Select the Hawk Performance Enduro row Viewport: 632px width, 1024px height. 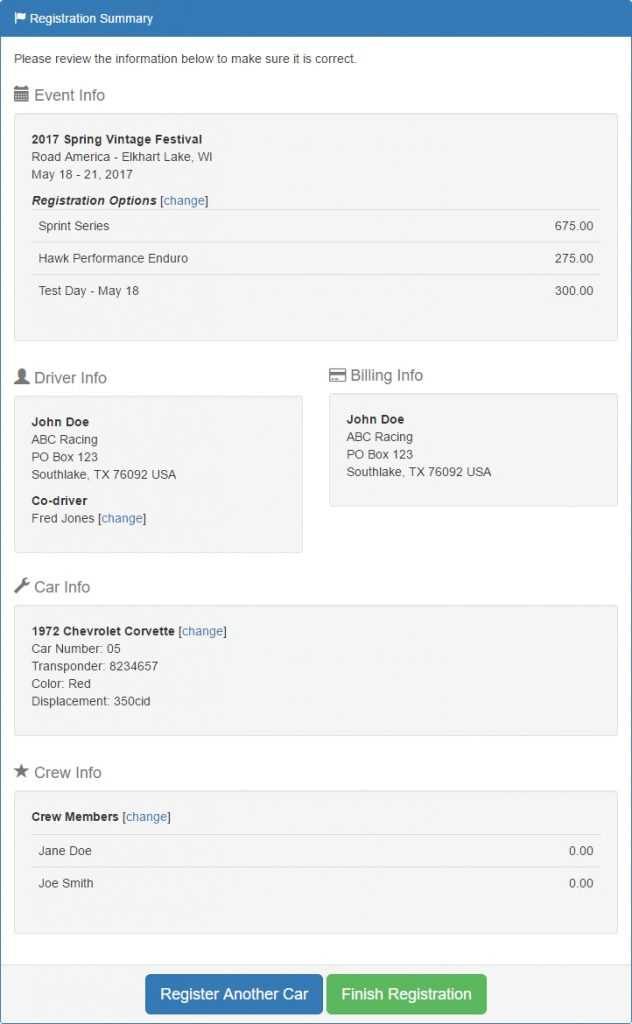click(316, 258)
